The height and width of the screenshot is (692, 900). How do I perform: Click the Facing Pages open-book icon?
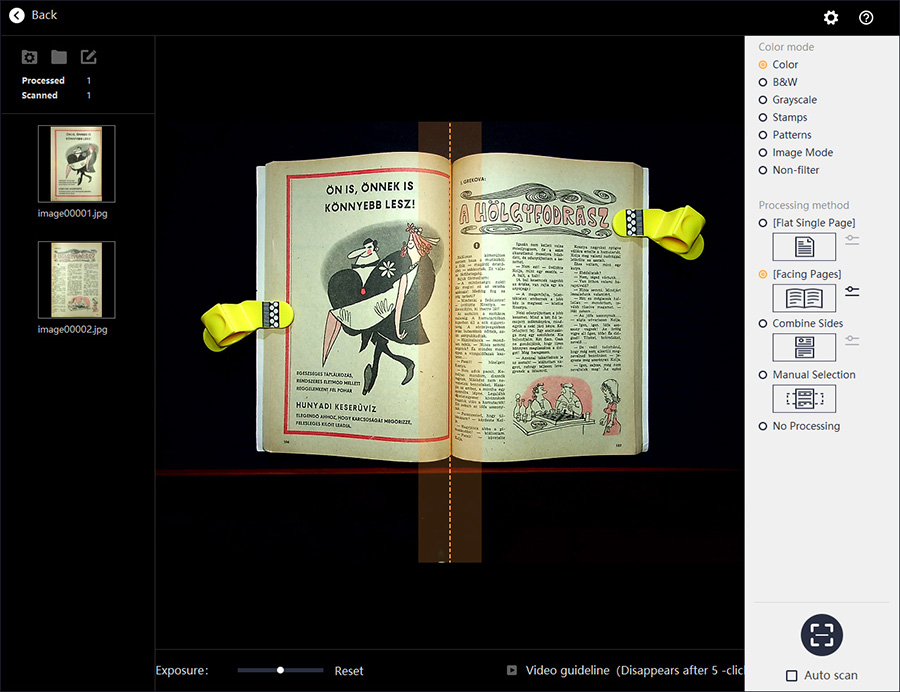coord(804,298)
